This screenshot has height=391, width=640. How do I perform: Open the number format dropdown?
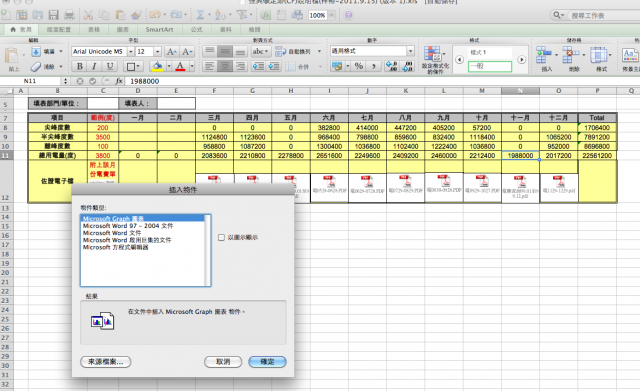pyautogui.click(x=410, y=51)
